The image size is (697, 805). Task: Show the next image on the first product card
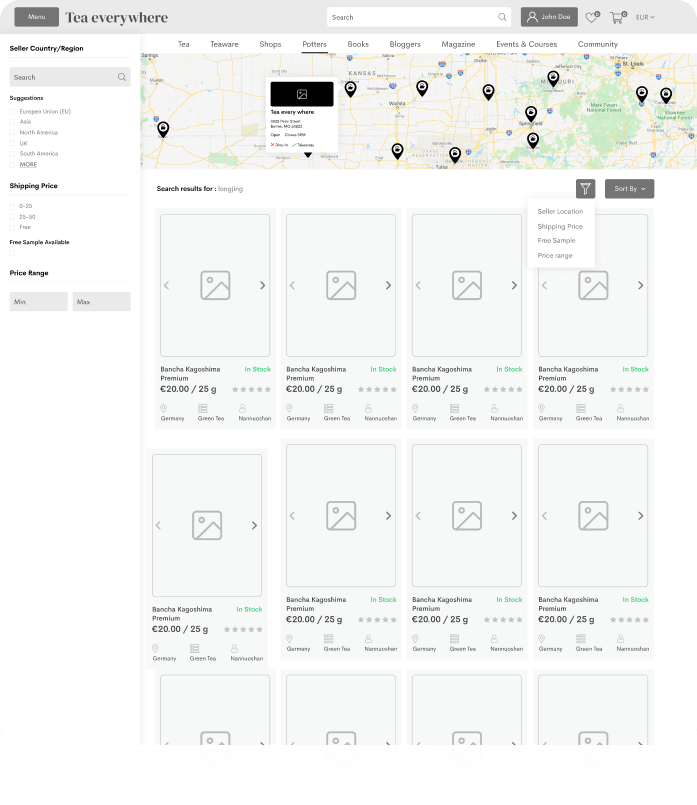(262, 285)
